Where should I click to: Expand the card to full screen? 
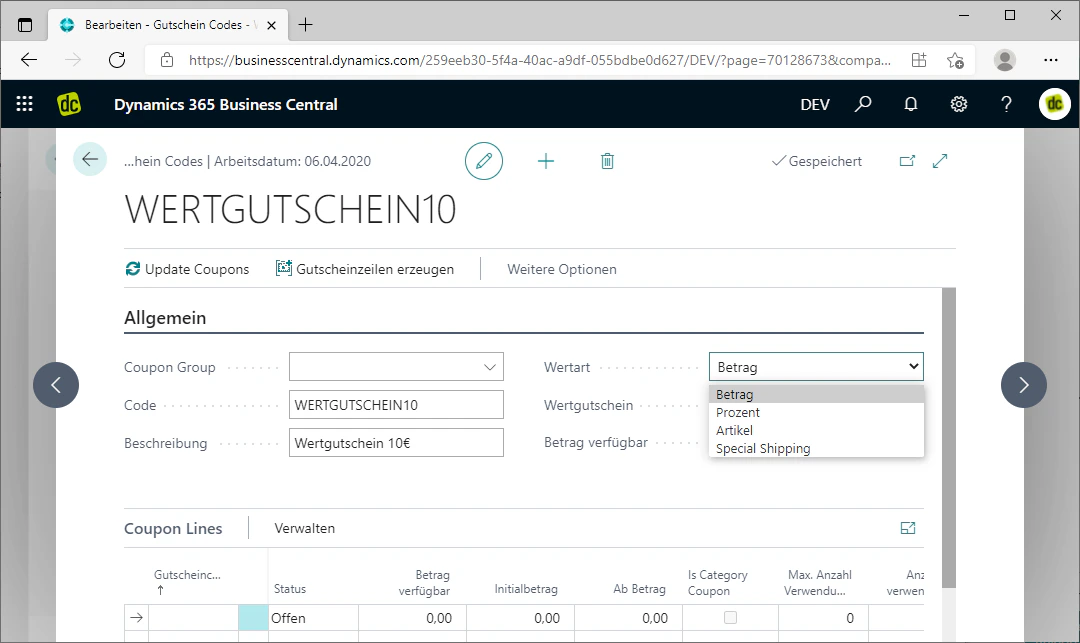tap(940, 160)
